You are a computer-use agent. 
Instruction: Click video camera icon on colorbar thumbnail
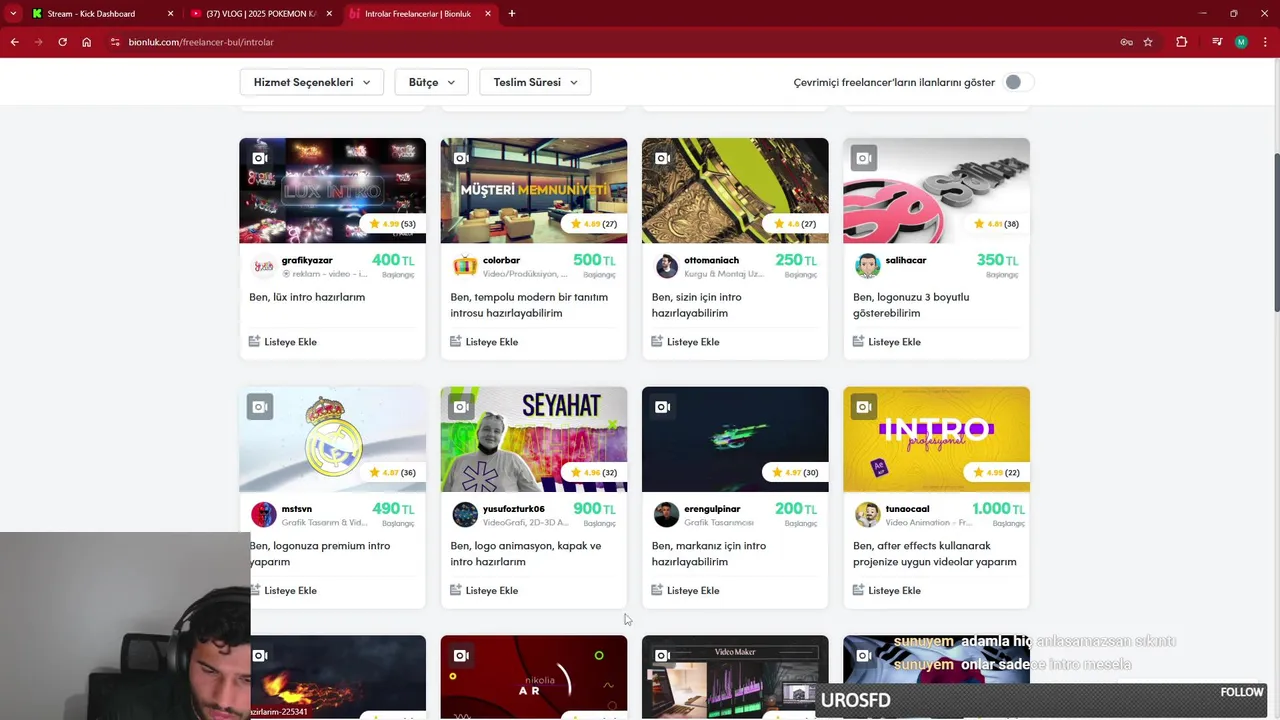coord(461,158)
